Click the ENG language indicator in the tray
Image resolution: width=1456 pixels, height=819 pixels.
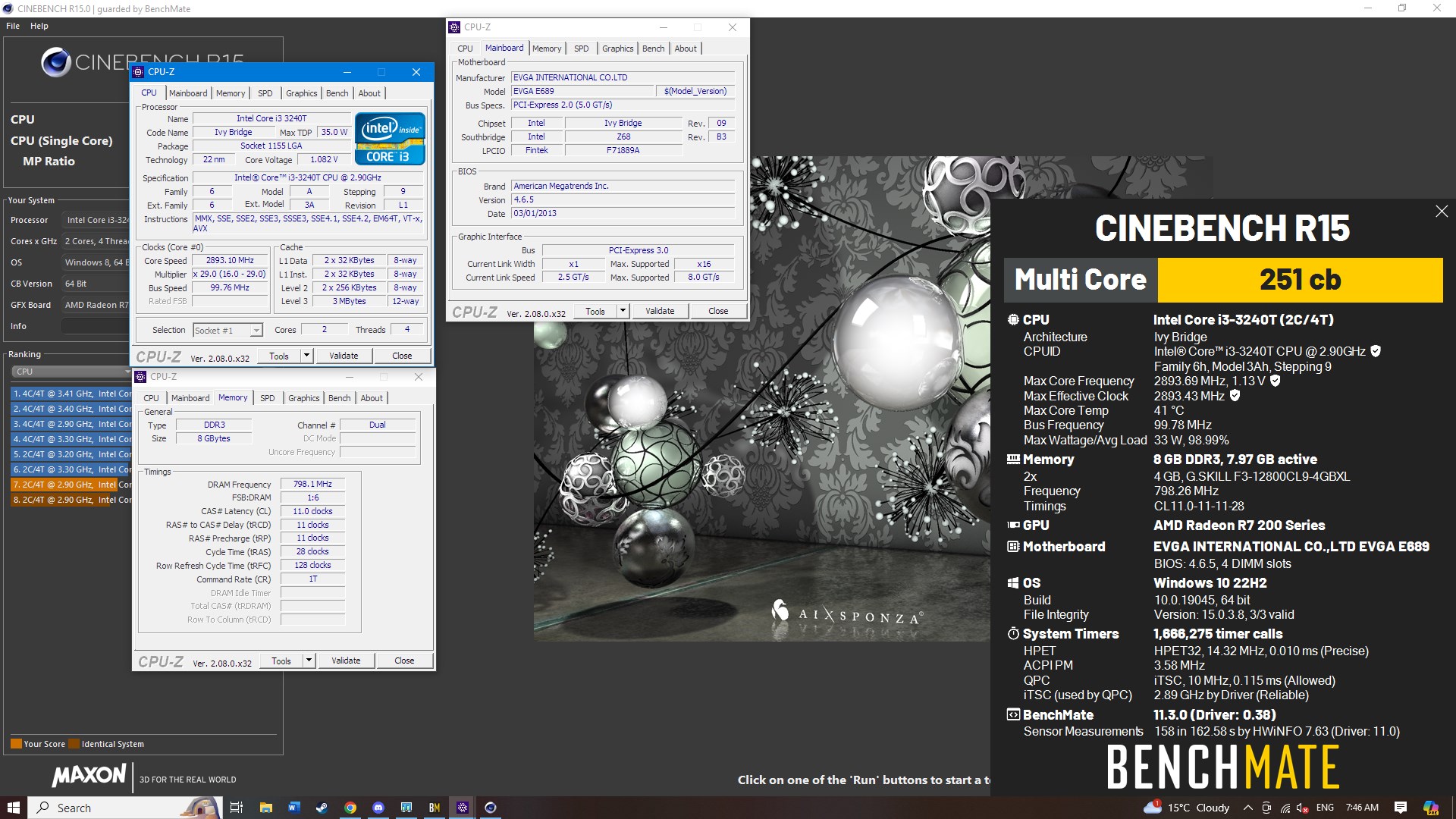pyautogui.click(x=1325, y=808)
